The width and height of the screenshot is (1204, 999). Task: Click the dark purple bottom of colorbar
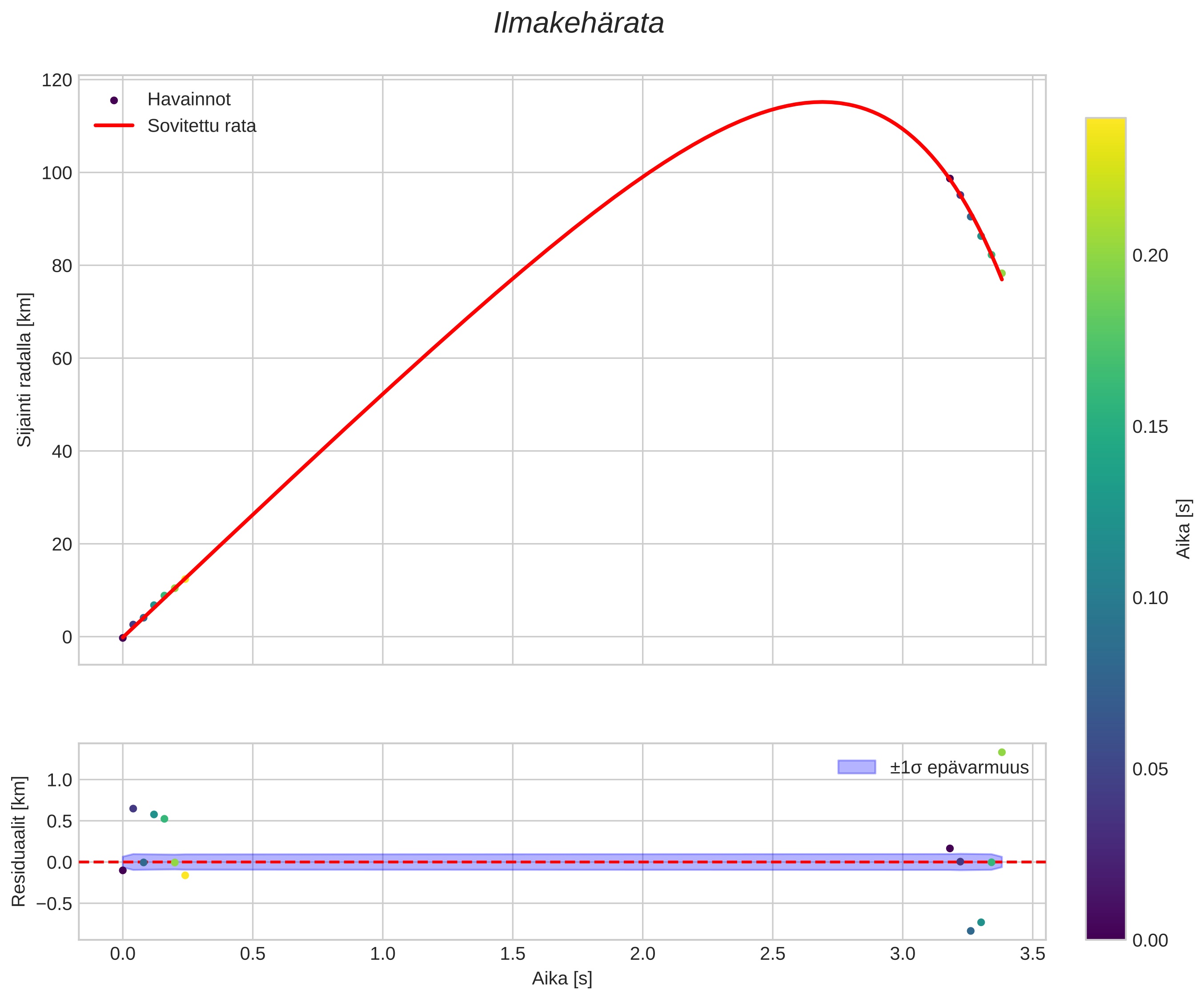coord(1105,934)
